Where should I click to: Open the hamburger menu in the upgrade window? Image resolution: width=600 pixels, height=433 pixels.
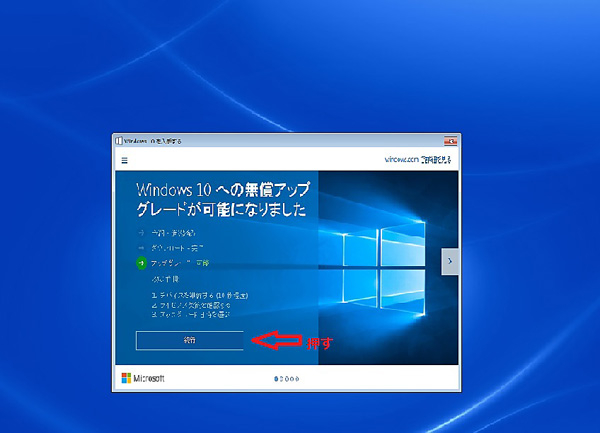tap(124, 160)
